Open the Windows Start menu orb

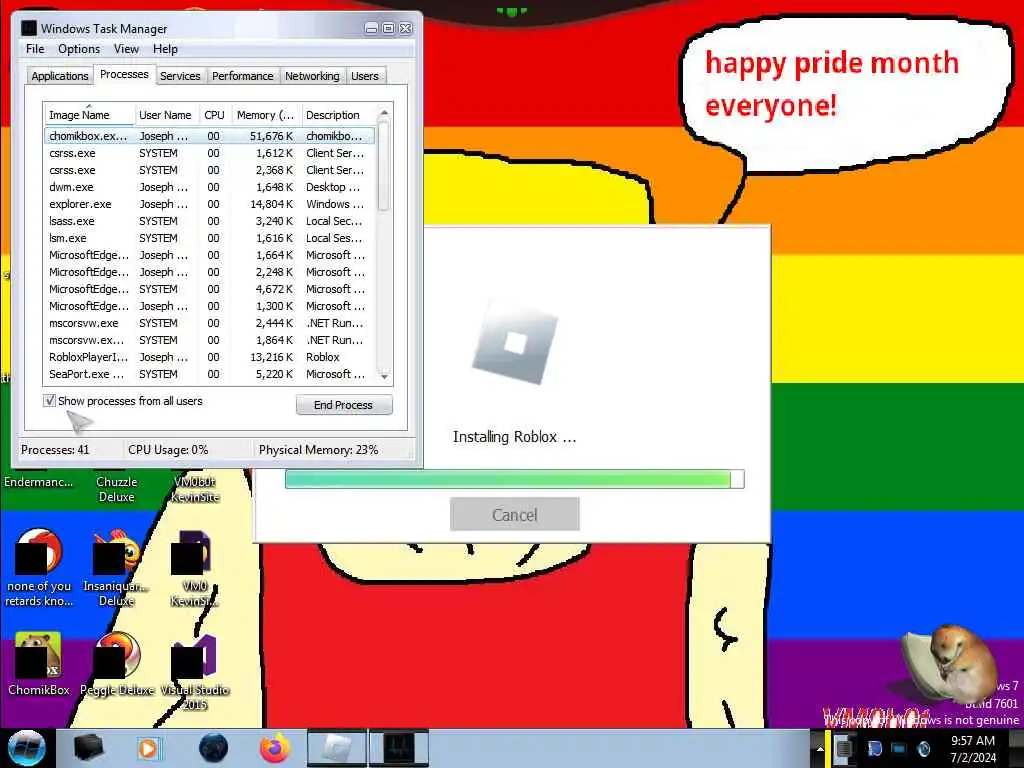tap(27, 748)
